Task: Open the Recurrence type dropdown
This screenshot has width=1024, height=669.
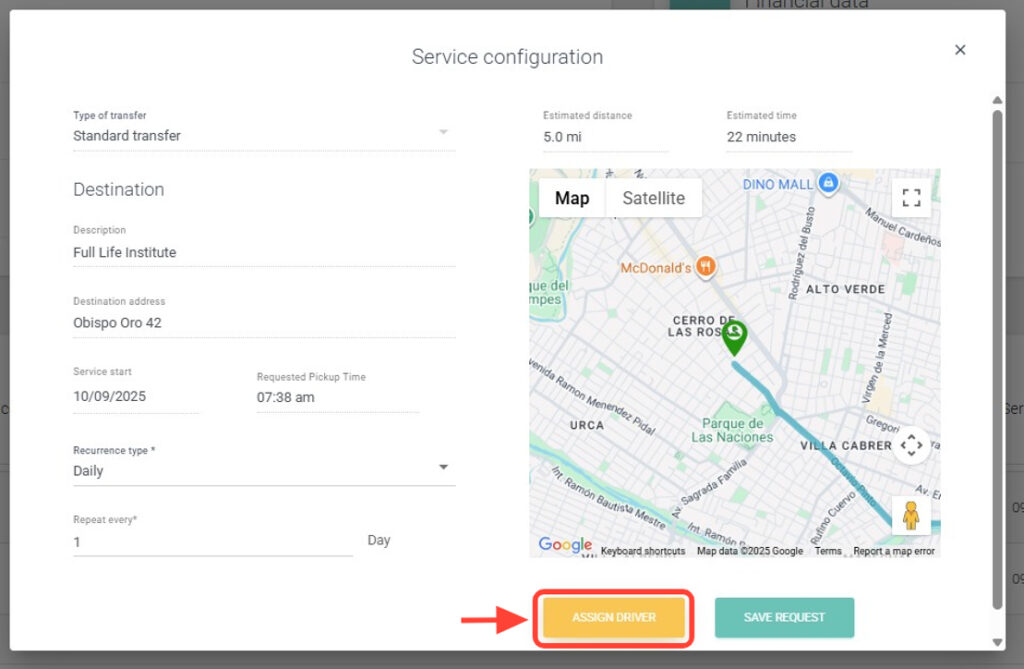Action: (443, 468)
